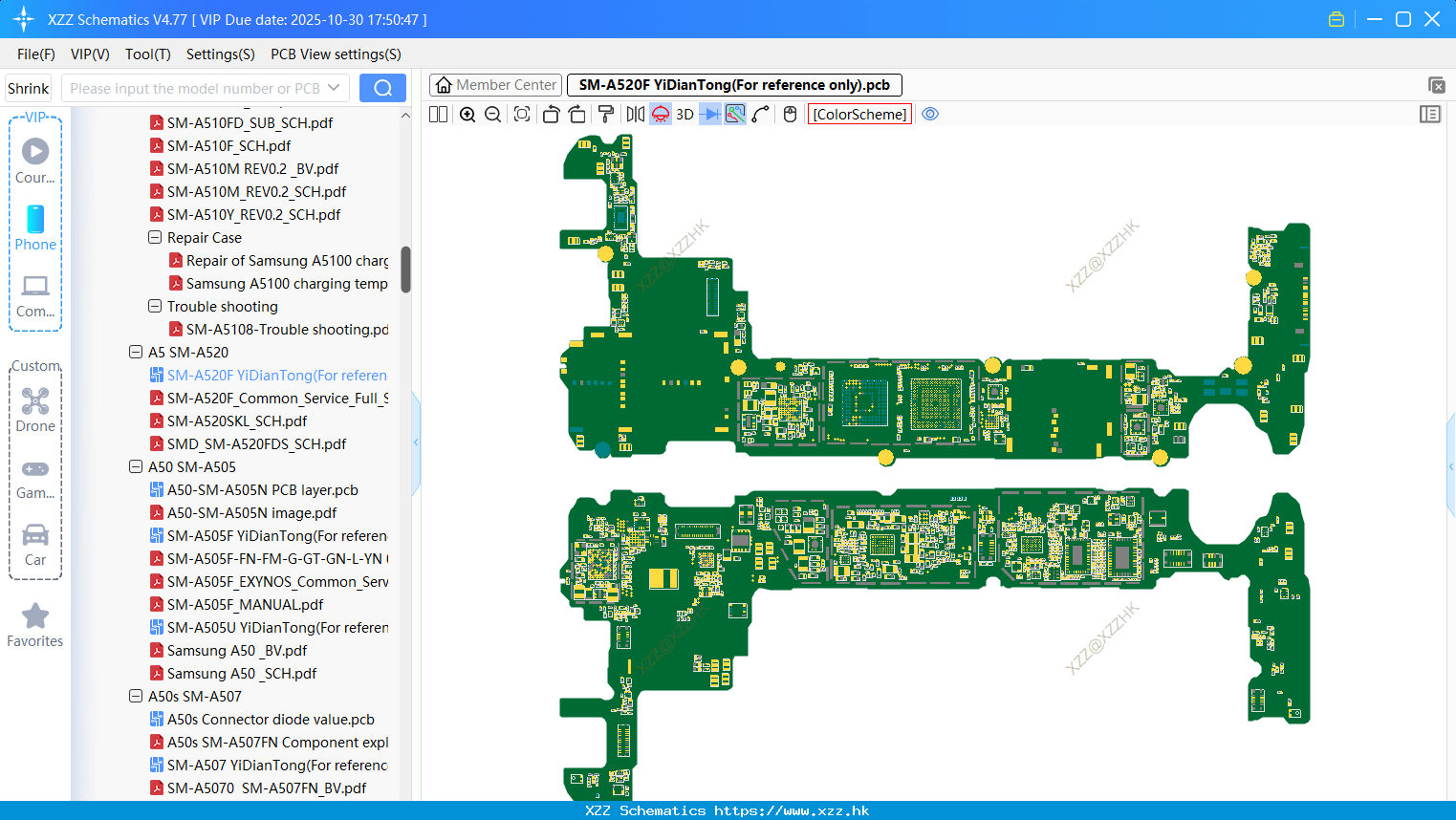Open the split-screen view icon
Viewport: 1456px width, 820px height.
(x=437, y=114)
